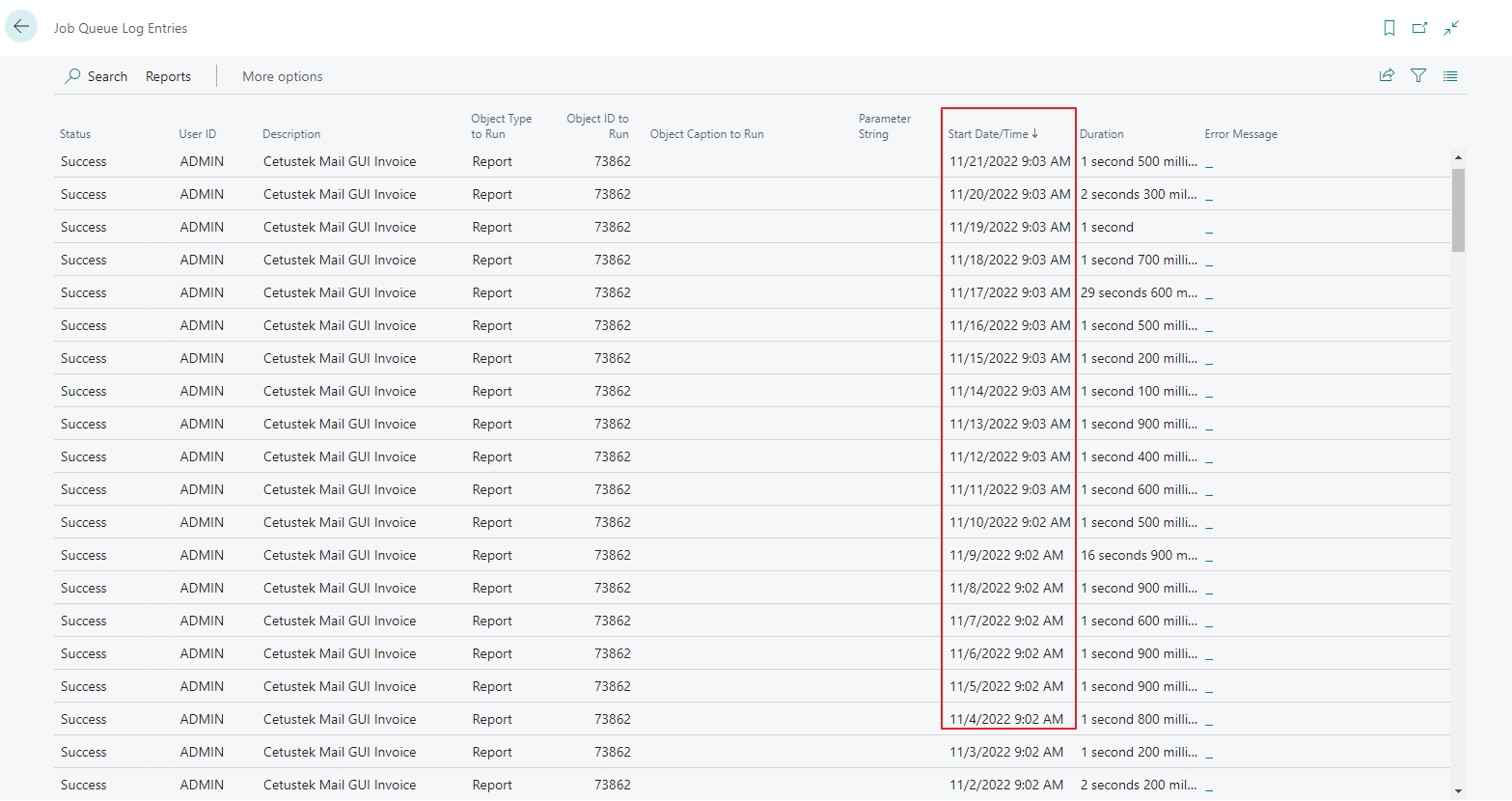The height and width of the screenshot is (801, 1512).
Task: Open page in new window icon
Action: 1419,28
